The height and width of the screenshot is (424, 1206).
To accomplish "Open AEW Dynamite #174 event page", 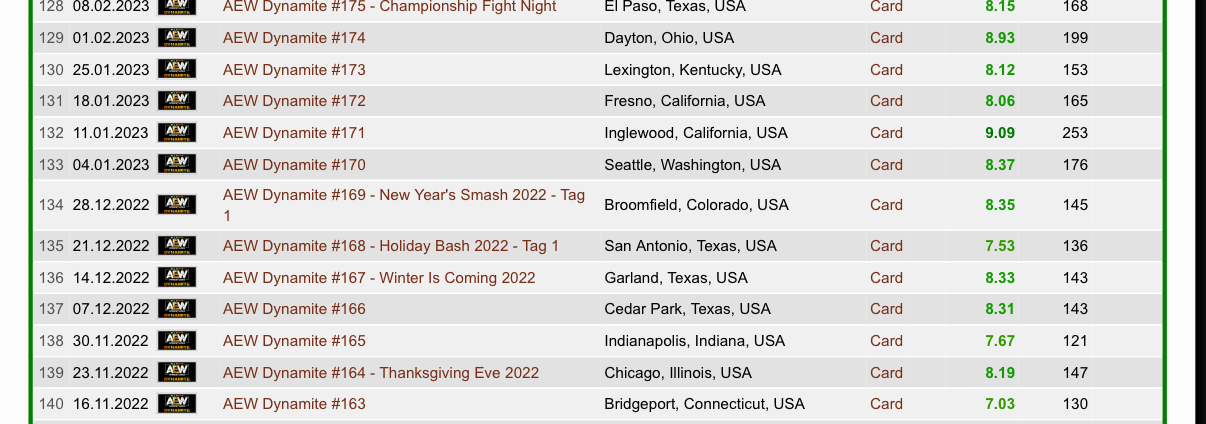I will (294, 38).
